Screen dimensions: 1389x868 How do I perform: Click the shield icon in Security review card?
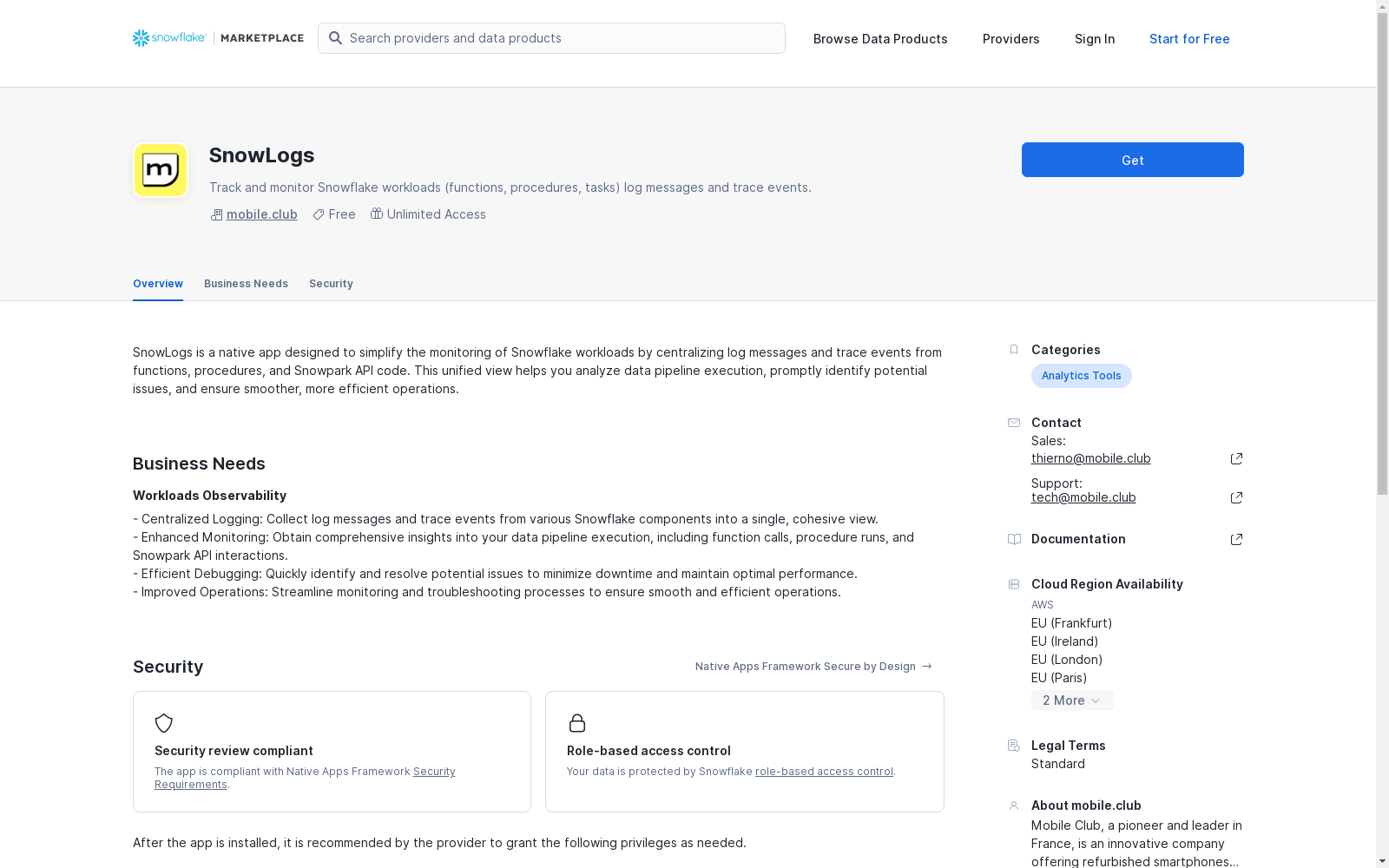pyautogui.click(x=164, y=723)
